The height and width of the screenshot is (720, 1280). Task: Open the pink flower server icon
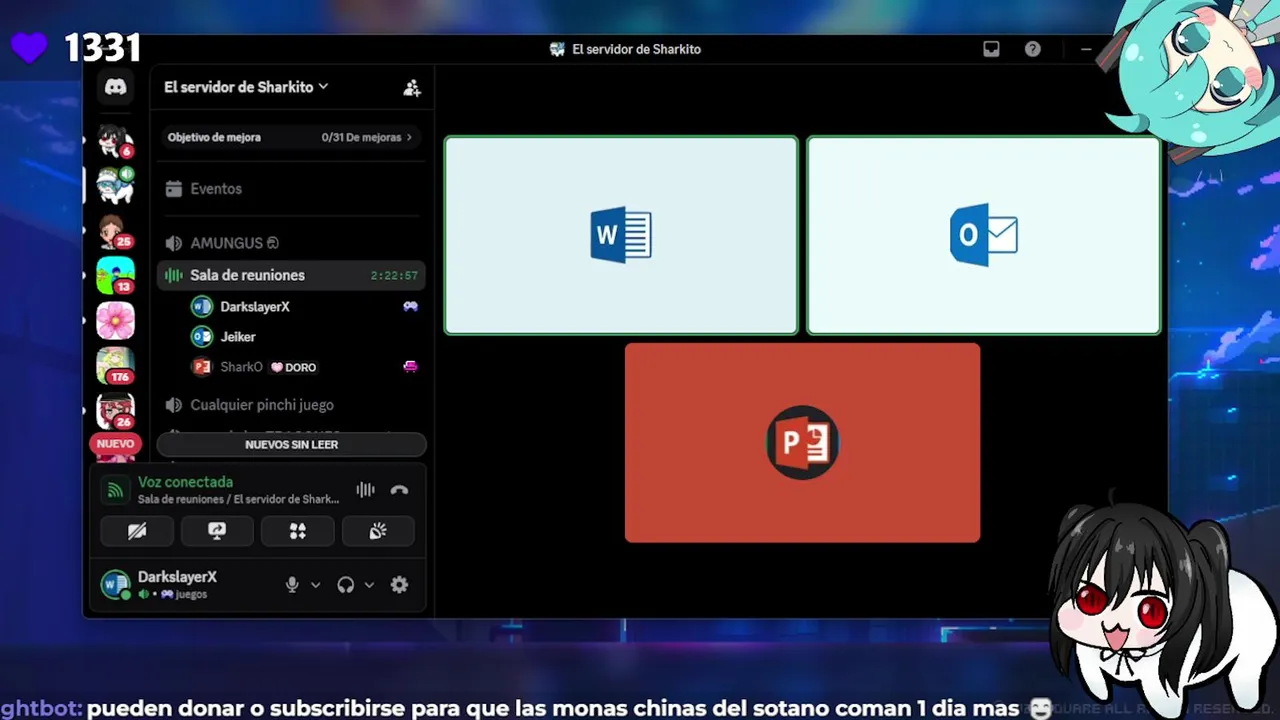[x=115, y=320]
